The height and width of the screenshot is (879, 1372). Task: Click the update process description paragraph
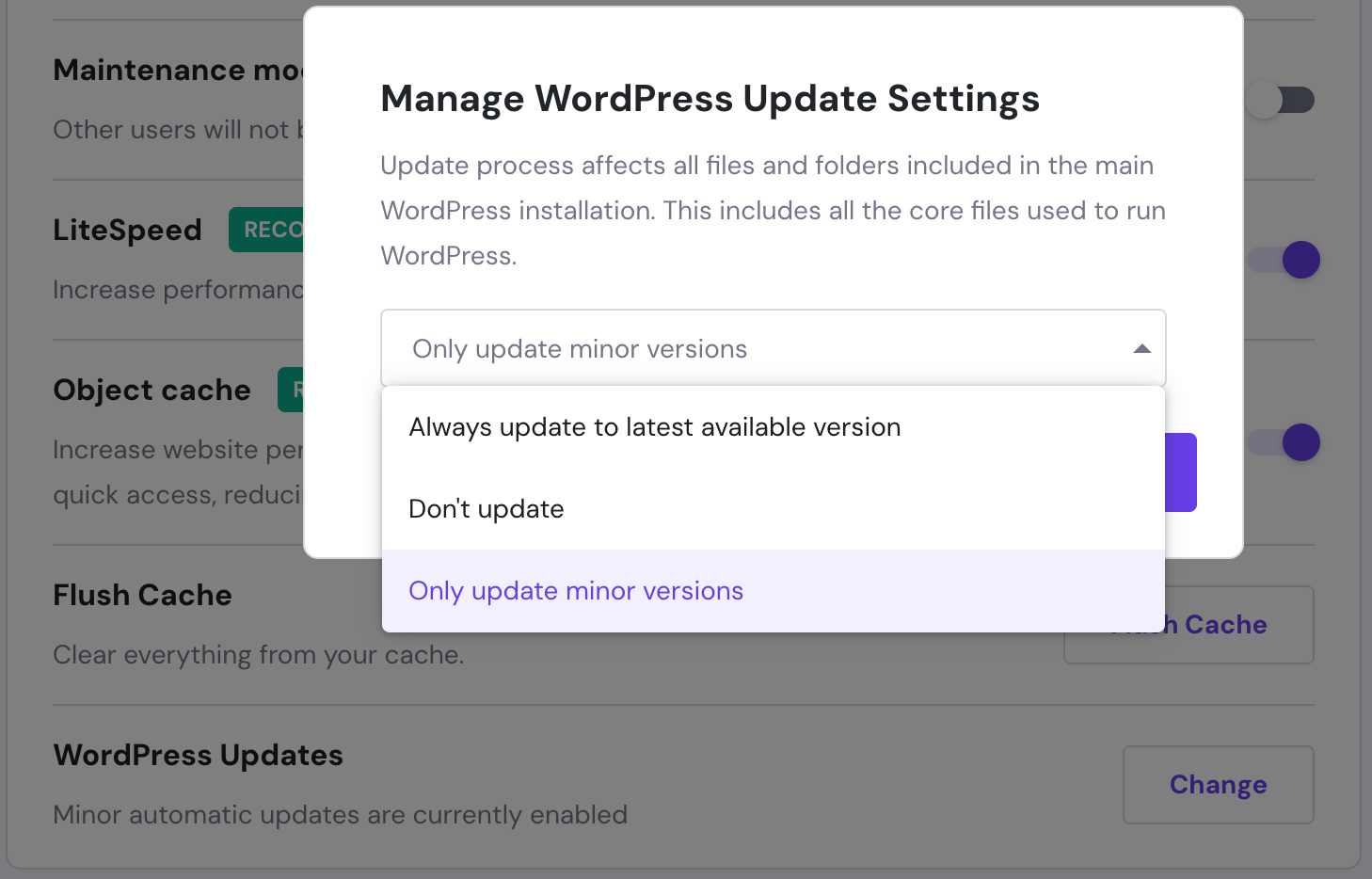pyautogui.click(x=772, y=210)
